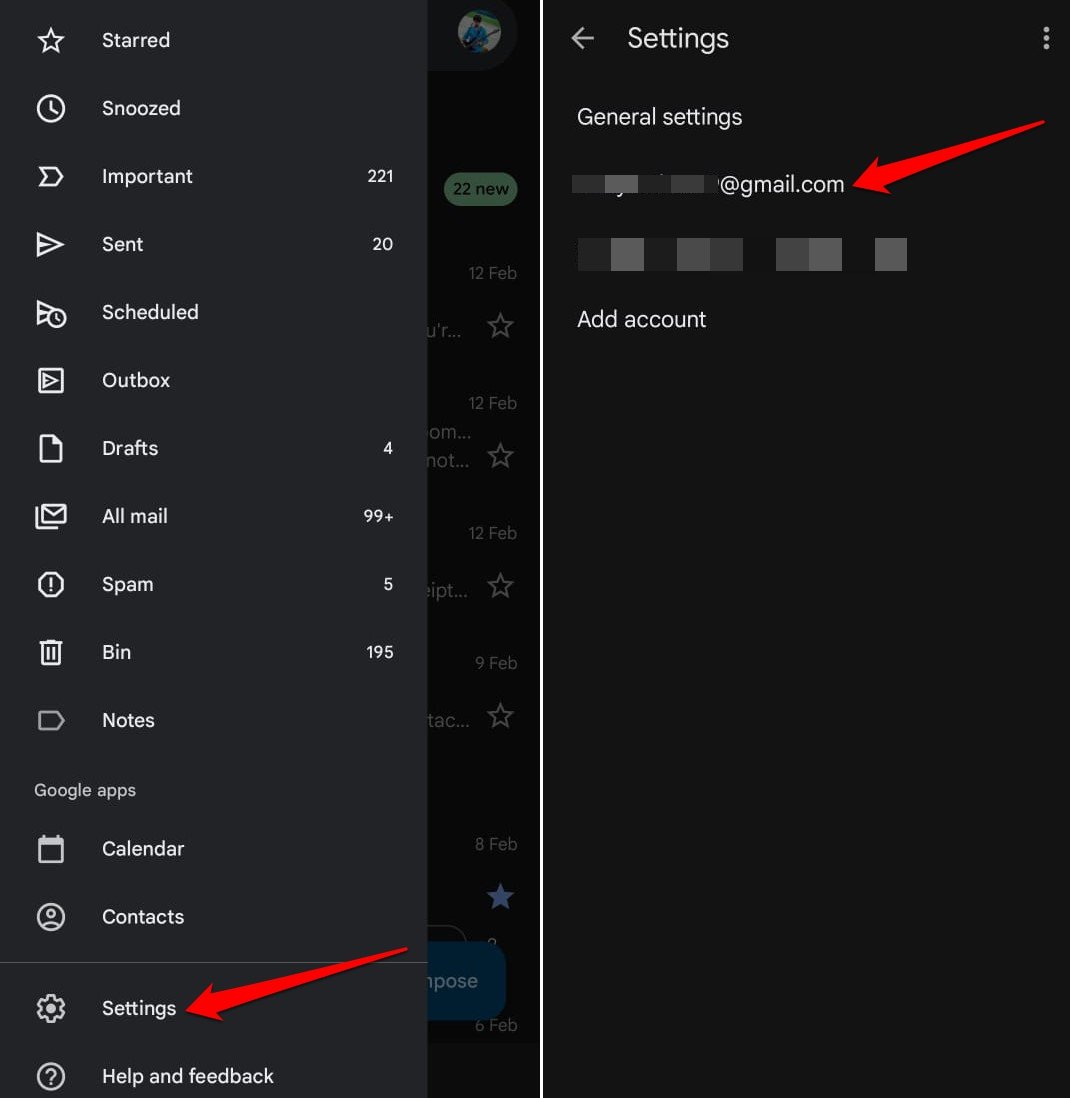Click Add account

pos(641,319)
